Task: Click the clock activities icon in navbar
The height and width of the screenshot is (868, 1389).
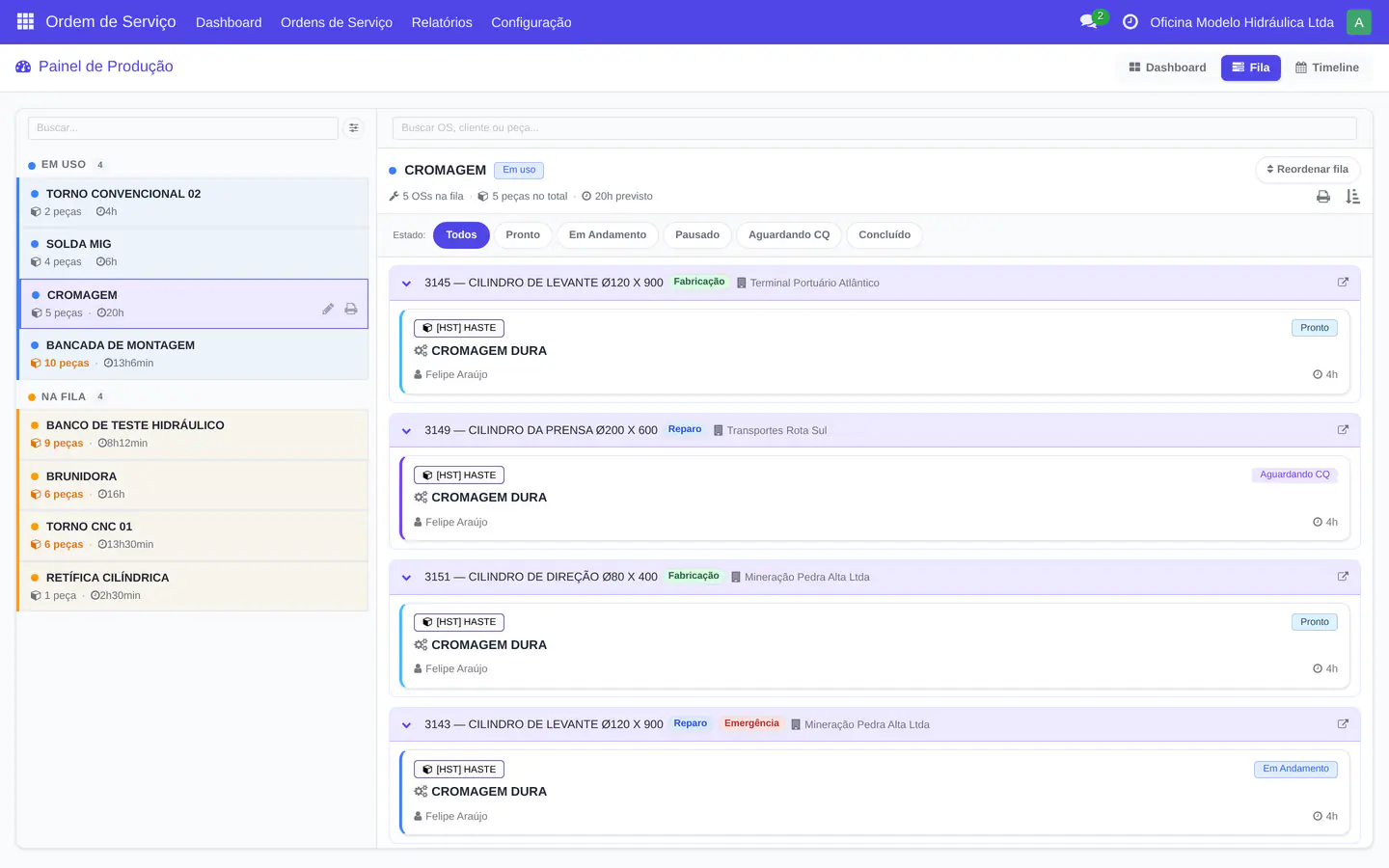Action: (x=1130, y=21)
